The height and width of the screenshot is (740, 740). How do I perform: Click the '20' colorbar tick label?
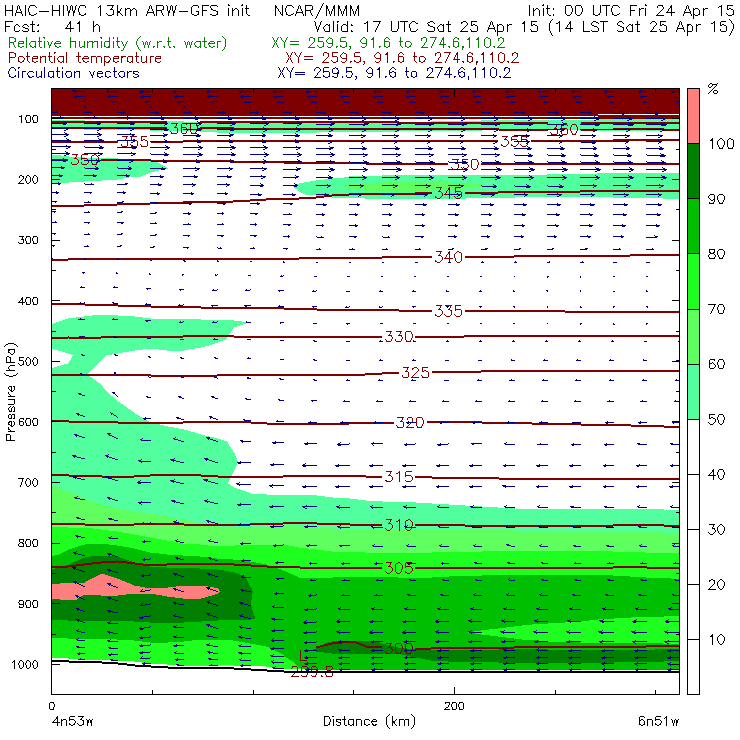716,585
